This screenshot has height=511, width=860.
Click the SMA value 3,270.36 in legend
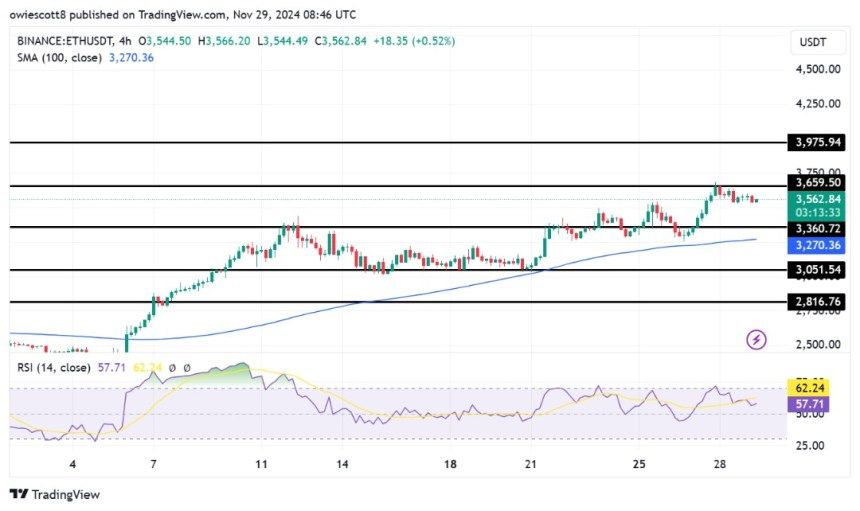pyautogui.click(x=131, y=58)
